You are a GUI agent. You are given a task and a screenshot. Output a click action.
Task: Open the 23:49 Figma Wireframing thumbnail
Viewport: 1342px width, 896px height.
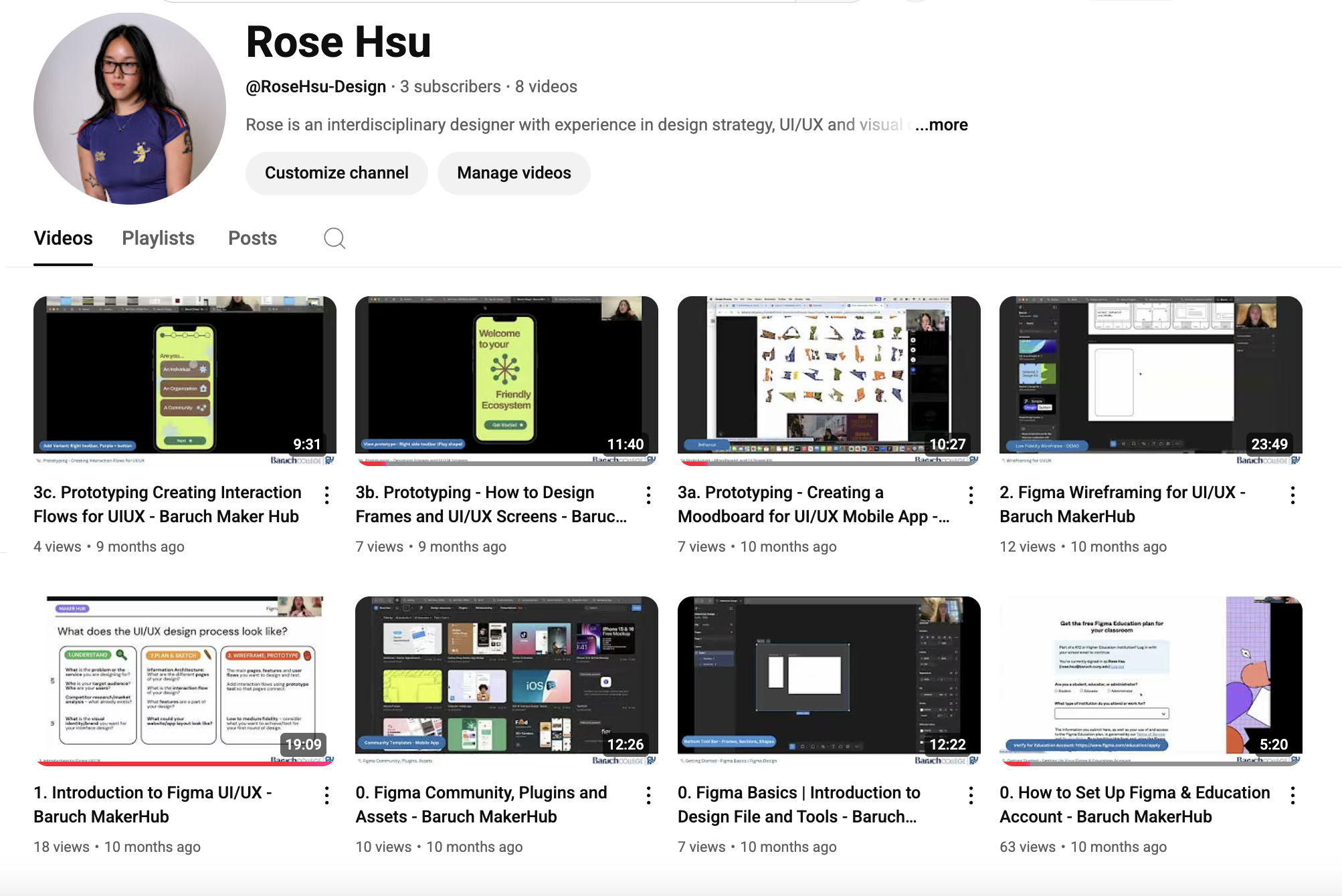[1150, 376]
